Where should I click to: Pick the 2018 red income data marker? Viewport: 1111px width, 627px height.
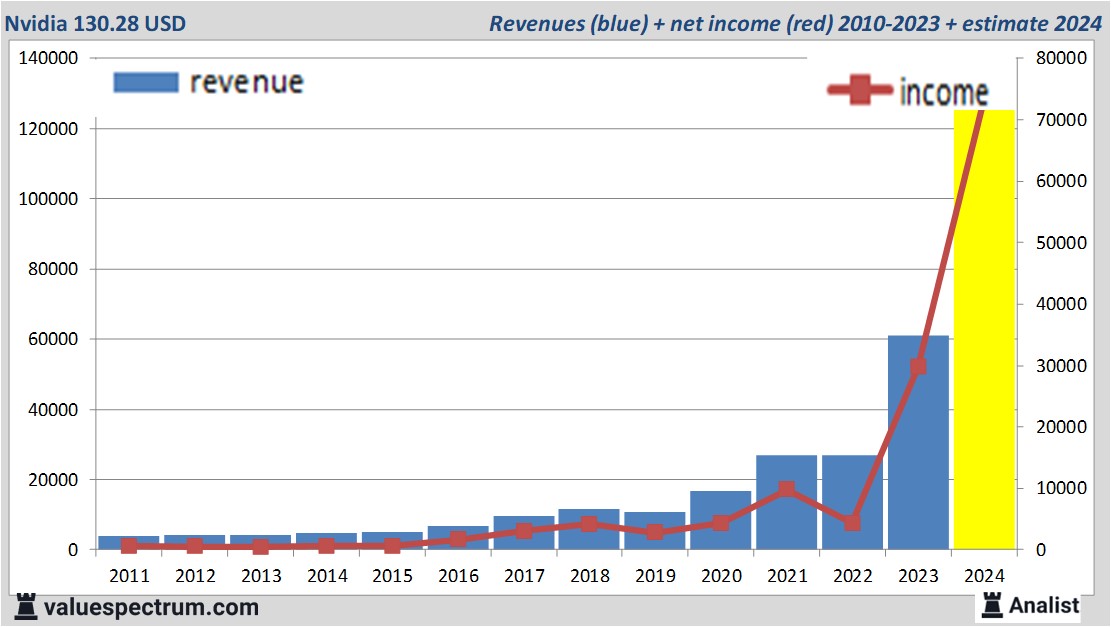click(x=589, y=524)
